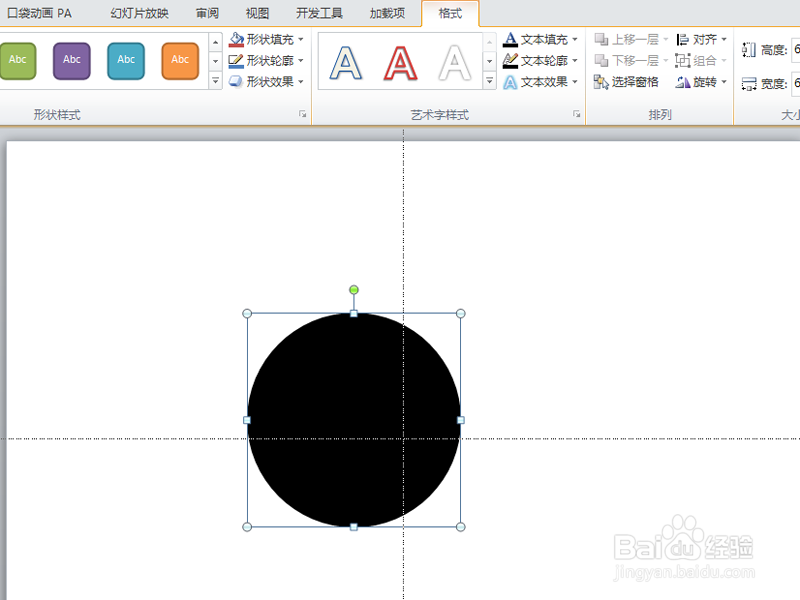Expand the WordArt styles gallery
The image size is (800, 600).
coord(489,81)
